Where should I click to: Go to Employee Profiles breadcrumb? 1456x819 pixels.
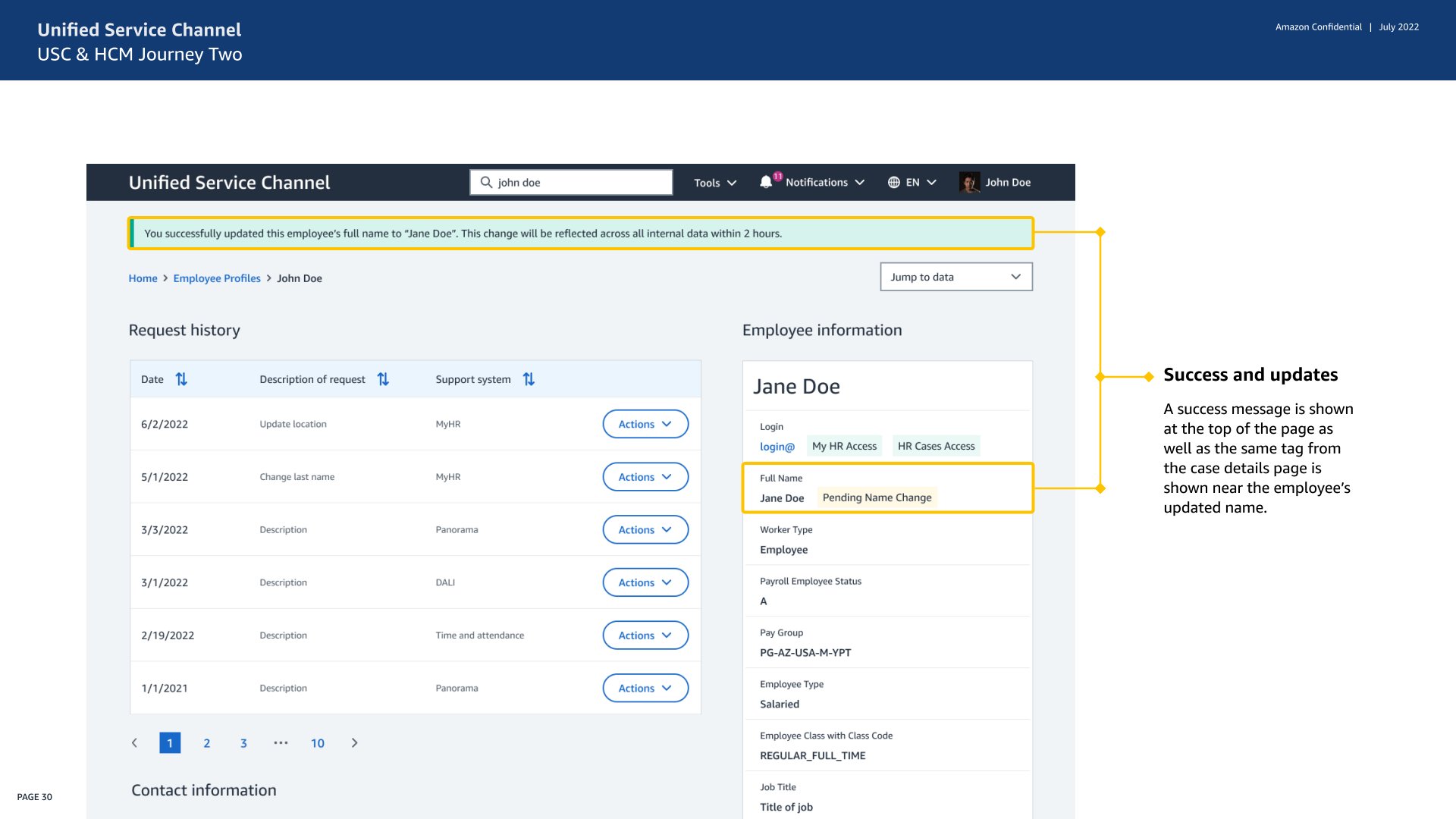pos(217,278)
